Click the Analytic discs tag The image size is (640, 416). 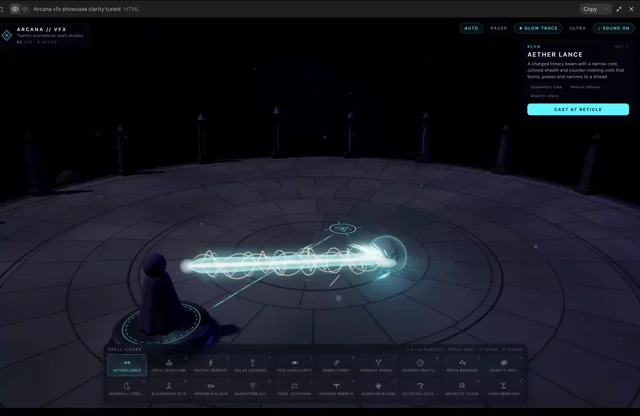click(x=544, y=96)
